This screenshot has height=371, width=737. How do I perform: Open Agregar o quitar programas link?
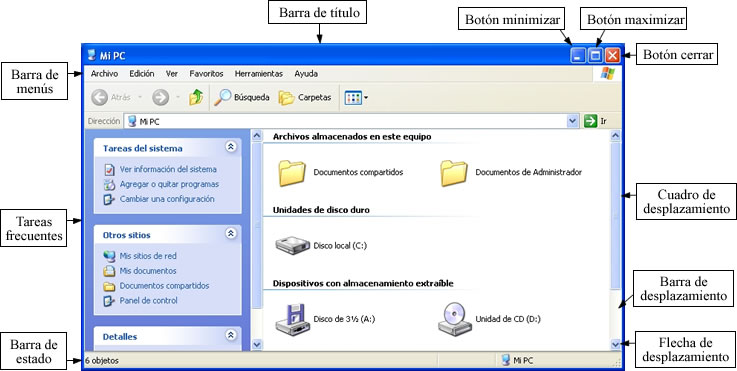[x=169, y=184]
